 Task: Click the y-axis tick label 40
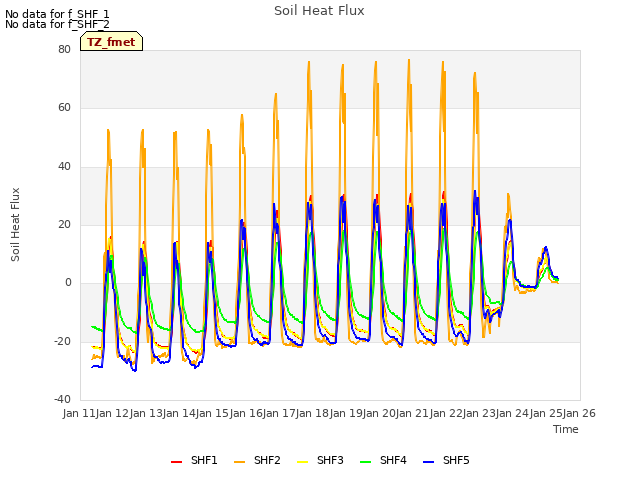pyautogui.click(x=64, y=167)
